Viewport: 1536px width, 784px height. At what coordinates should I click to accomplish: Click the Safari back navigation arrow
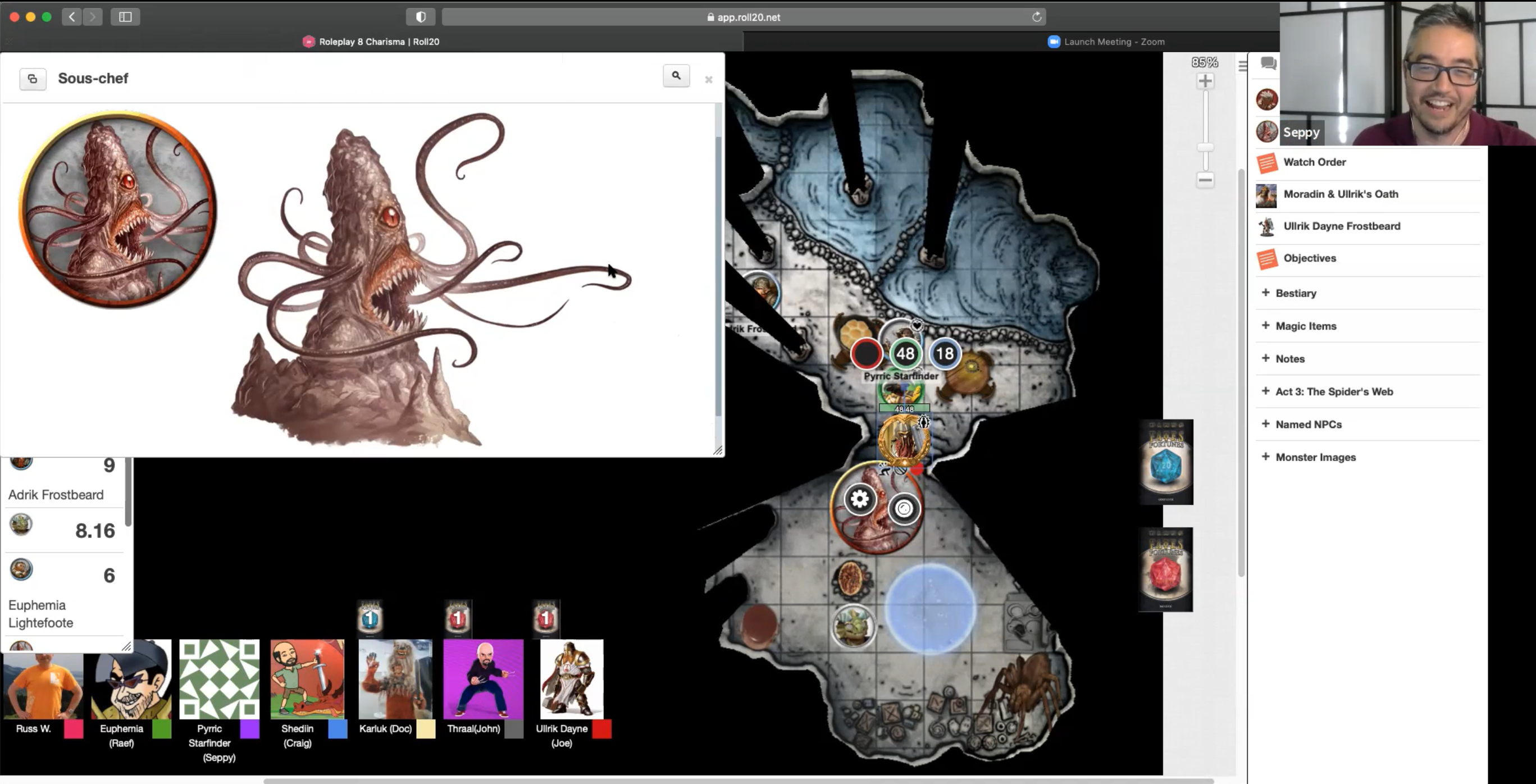71,17
